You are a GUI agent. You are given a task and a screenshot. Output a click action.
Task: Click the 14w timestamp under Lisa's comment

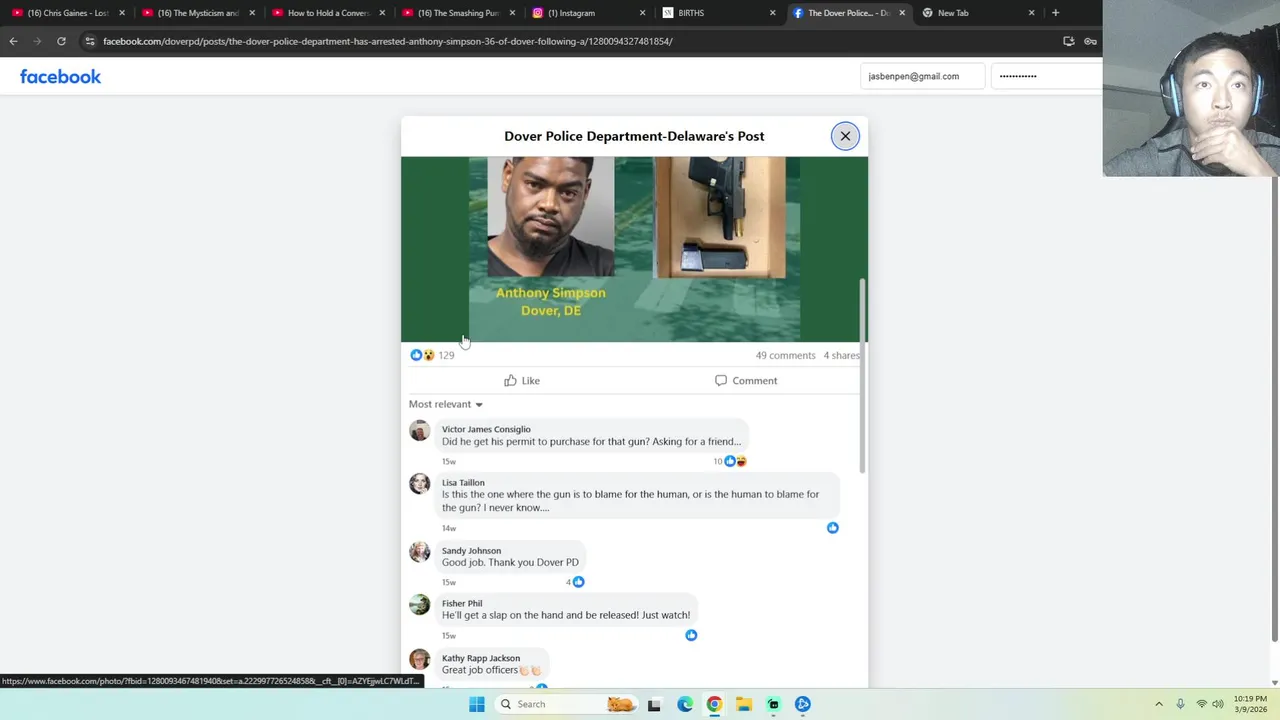(449, 528)
